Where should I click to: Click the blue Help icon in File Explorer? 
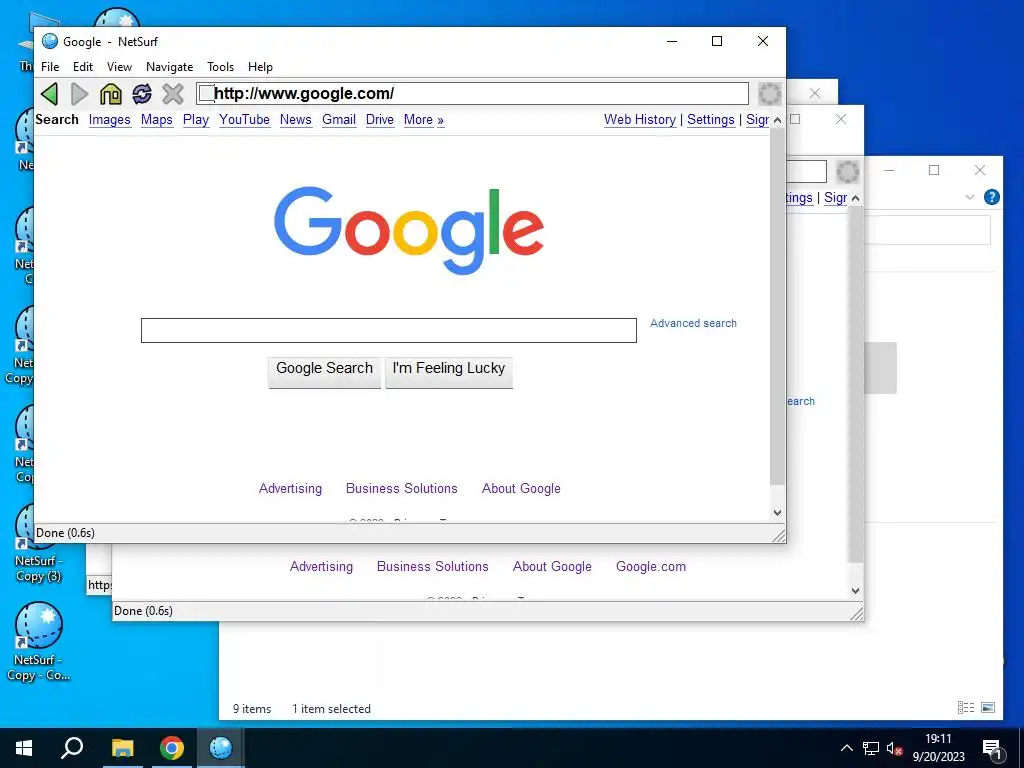[991, 197]
